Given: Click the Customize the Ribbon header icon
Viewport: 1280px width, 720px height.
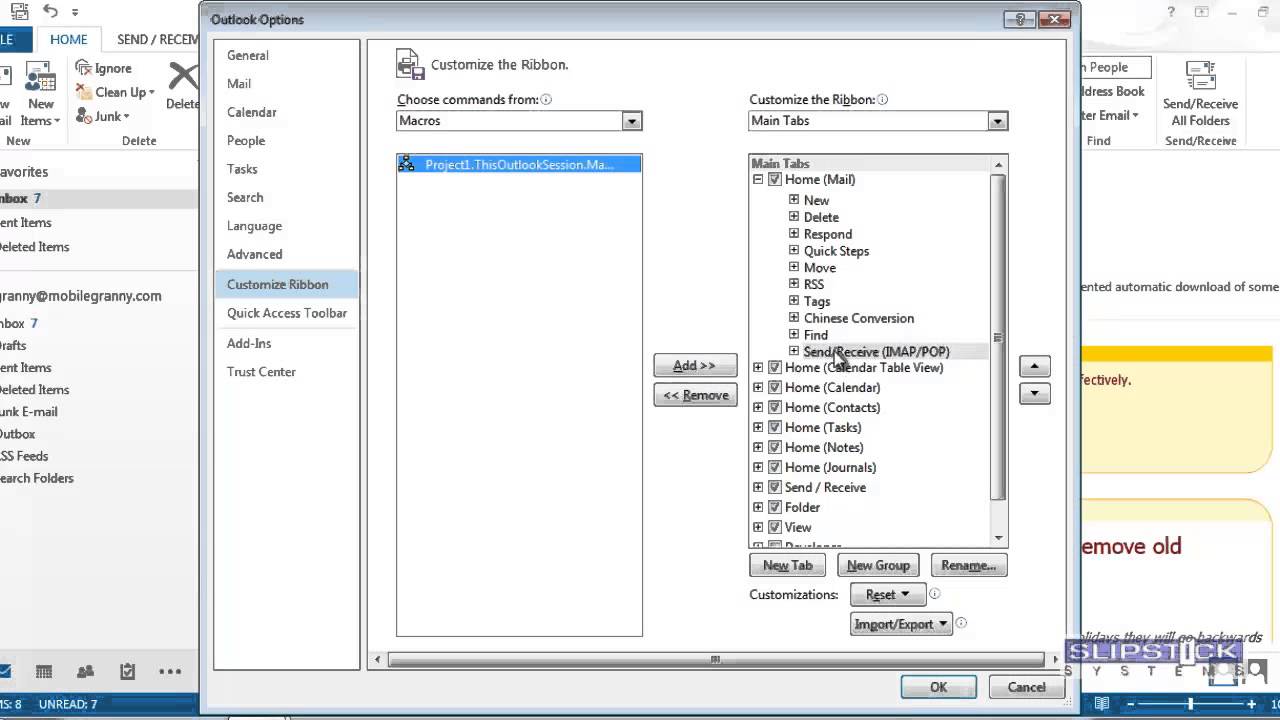Looking at the screenshot, I should coord(410,64).
